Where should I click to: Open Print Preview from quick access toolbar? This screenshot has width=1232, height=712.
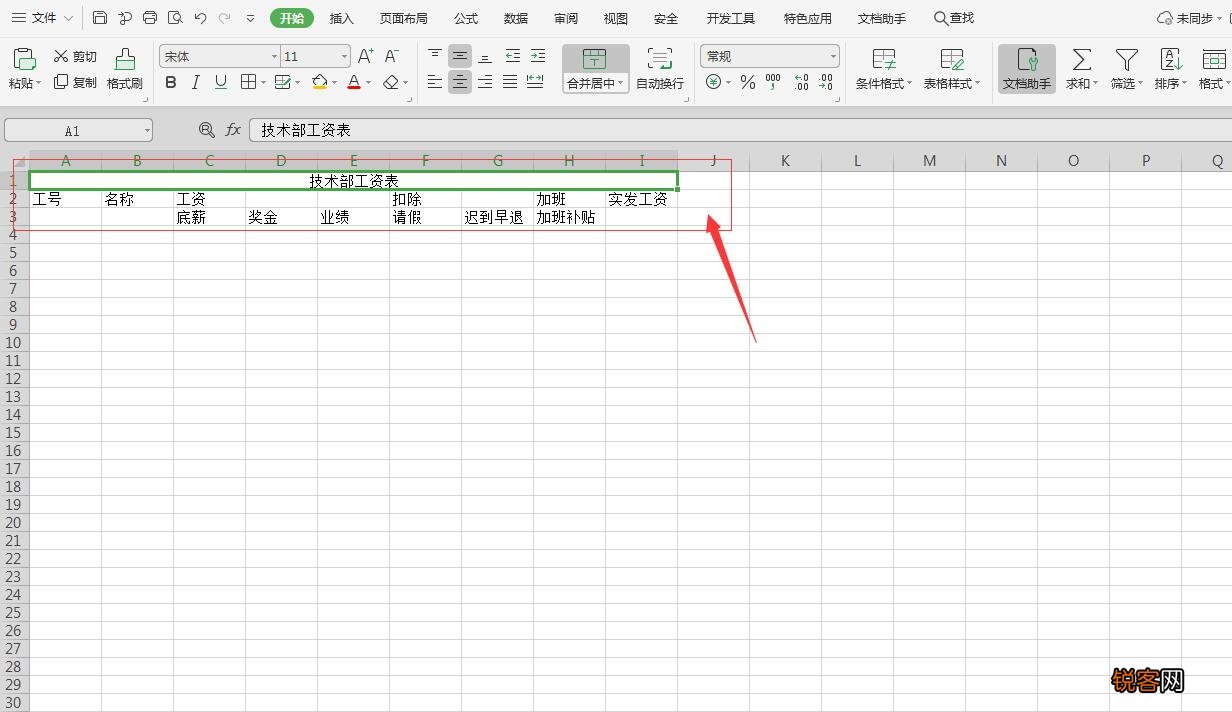click(x=175, y=18)
